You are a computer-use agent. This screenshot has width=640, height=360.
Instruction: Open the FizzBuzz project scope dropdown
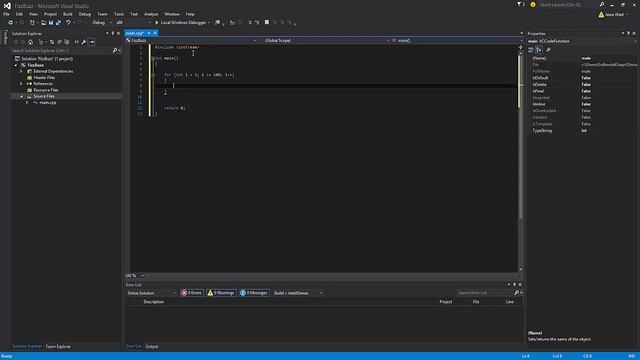pos(192,40)
